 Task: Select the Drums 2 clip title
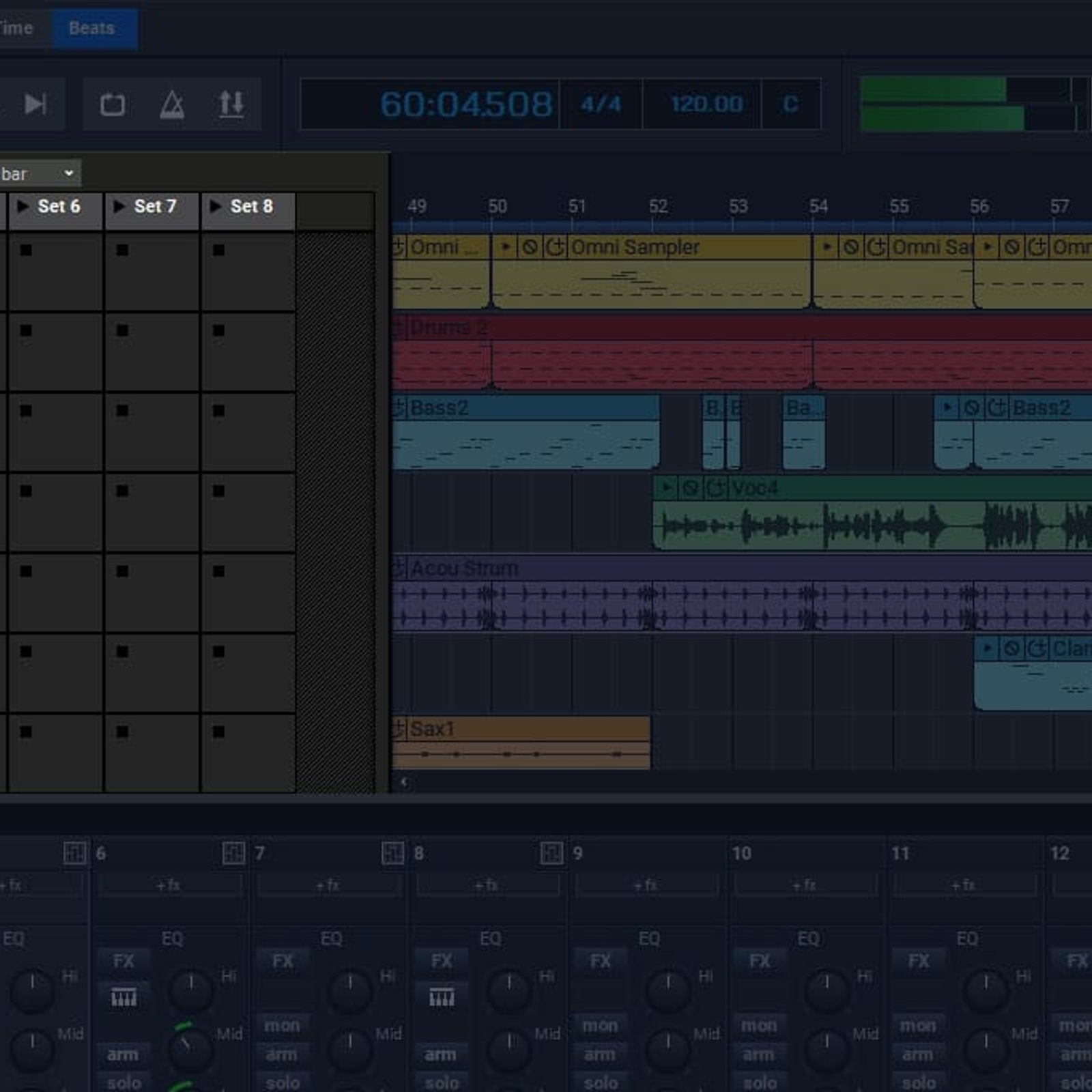point(448,328)
